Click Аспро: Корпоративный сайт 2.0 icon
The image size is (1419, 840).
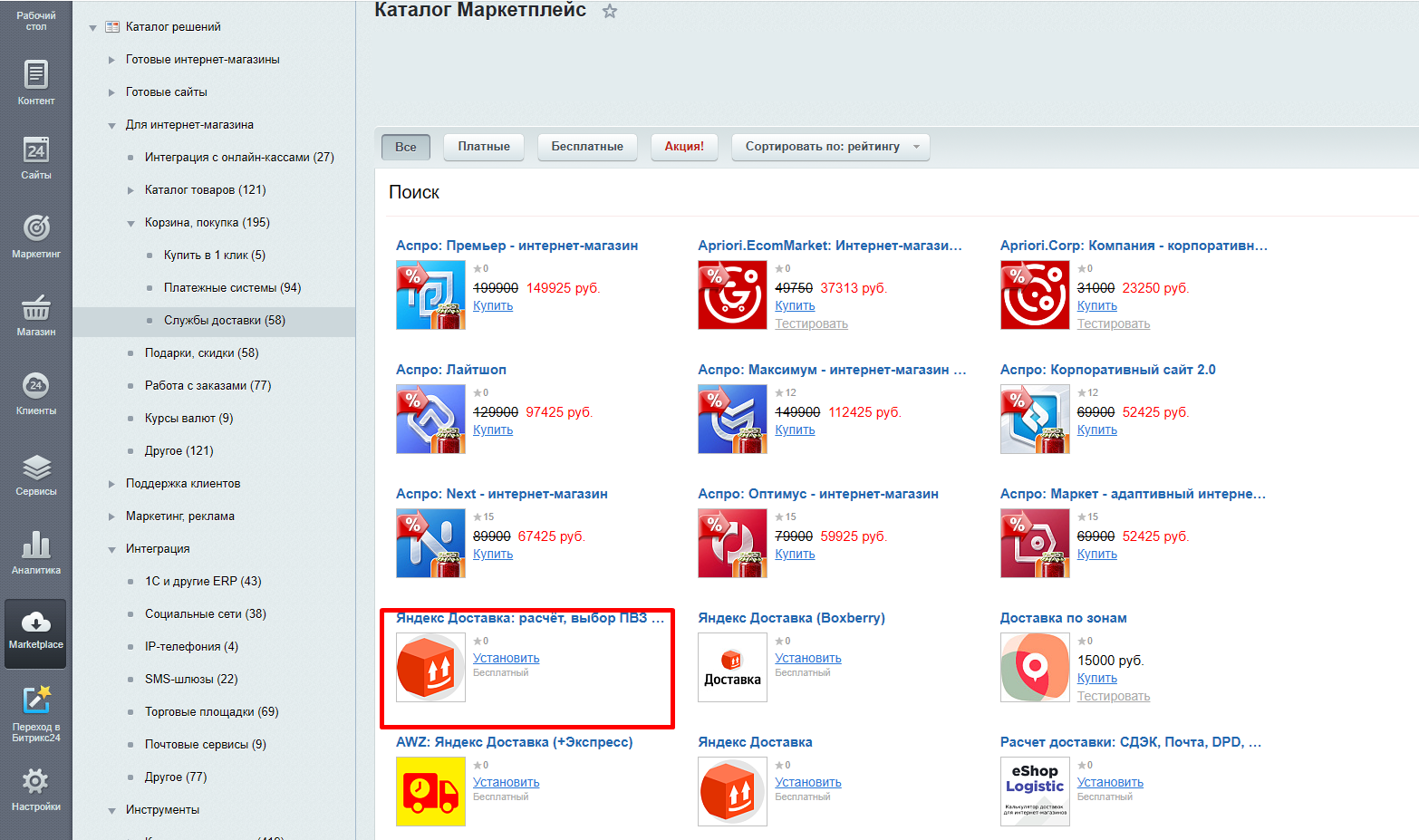point(1035,419)
